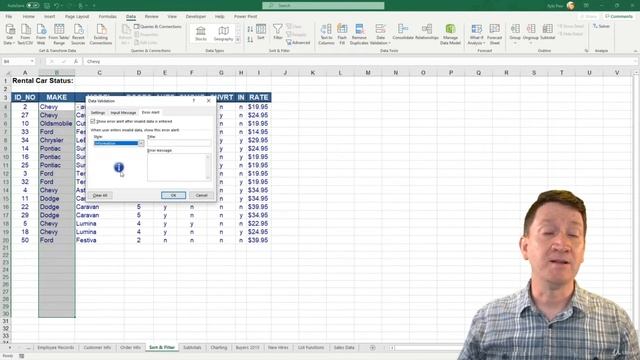The width and height of the screenshot is (640, 360).
Task: Open the Home ribbon tab
Action: (29, 16)
